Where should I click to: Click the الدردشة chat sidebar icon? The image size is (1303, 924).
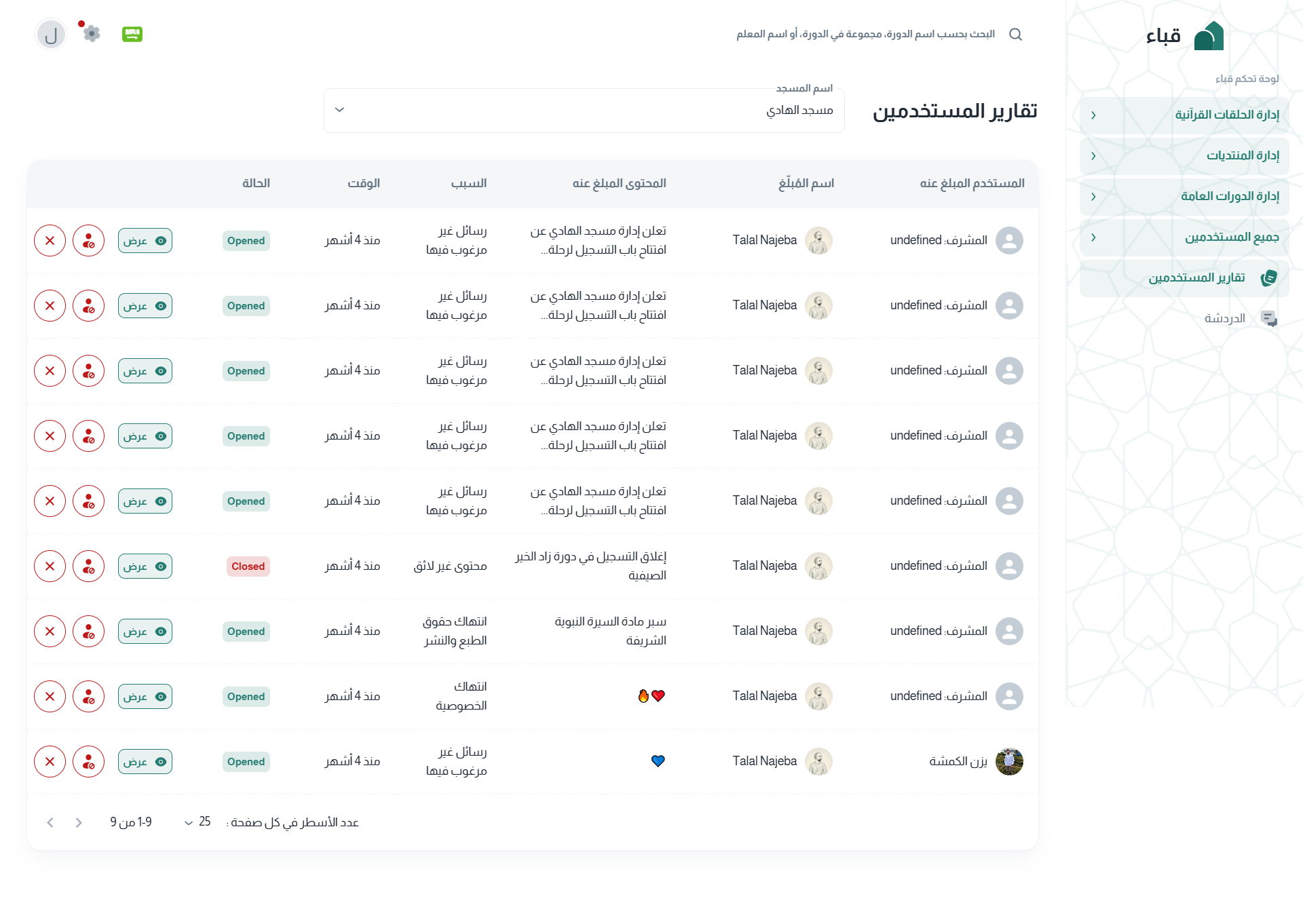click(x=1268, y=318)
